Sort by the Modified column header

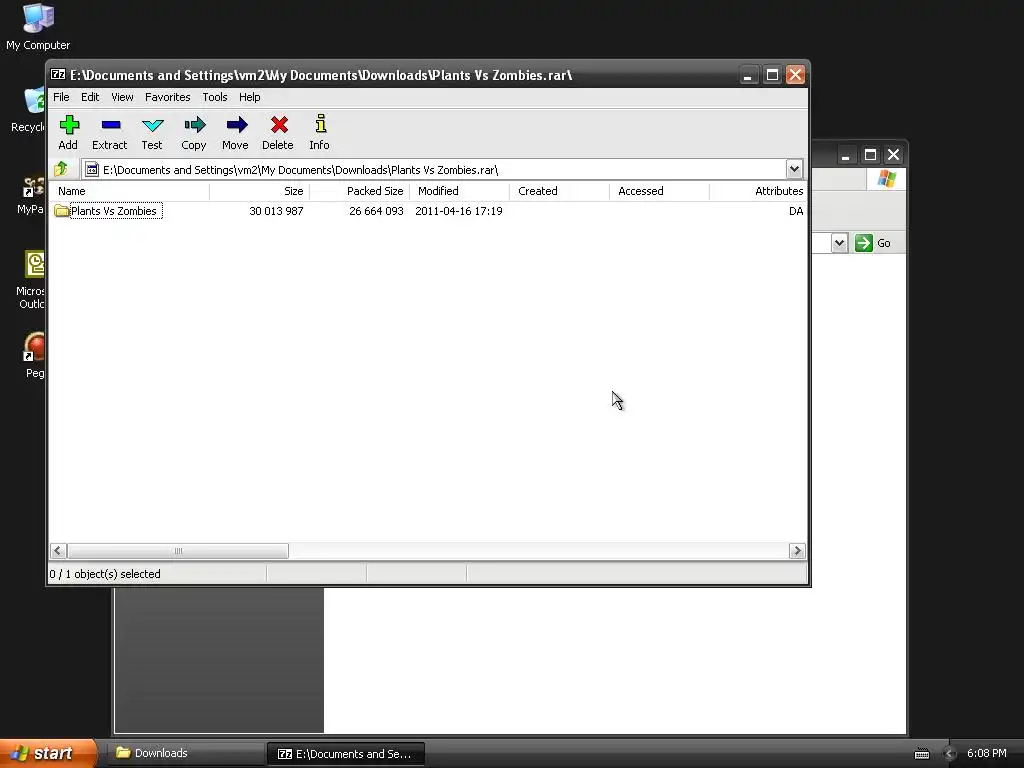pos(459,191)
